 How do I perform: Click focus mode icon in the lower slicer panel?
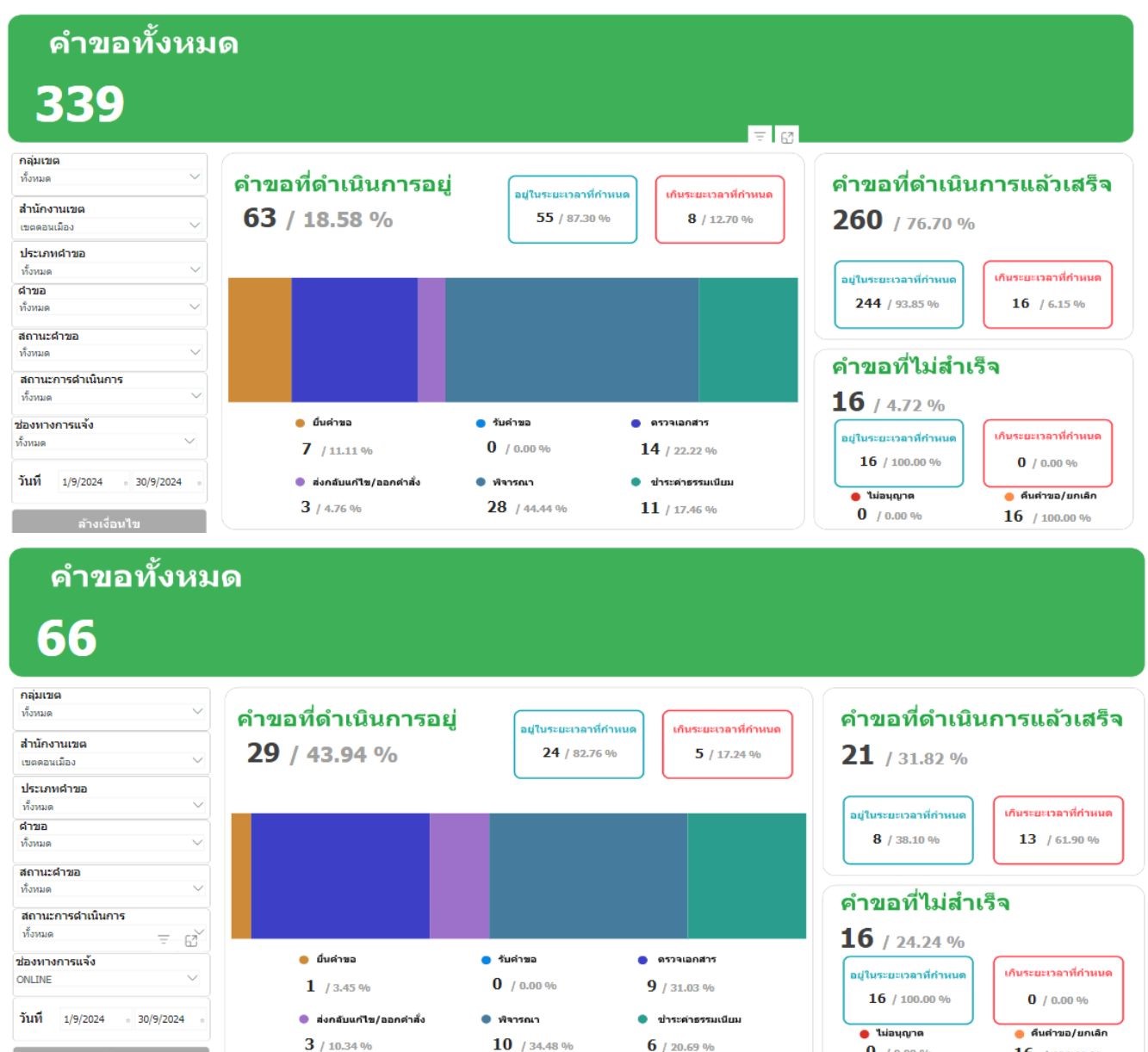[x=191, y=941]
